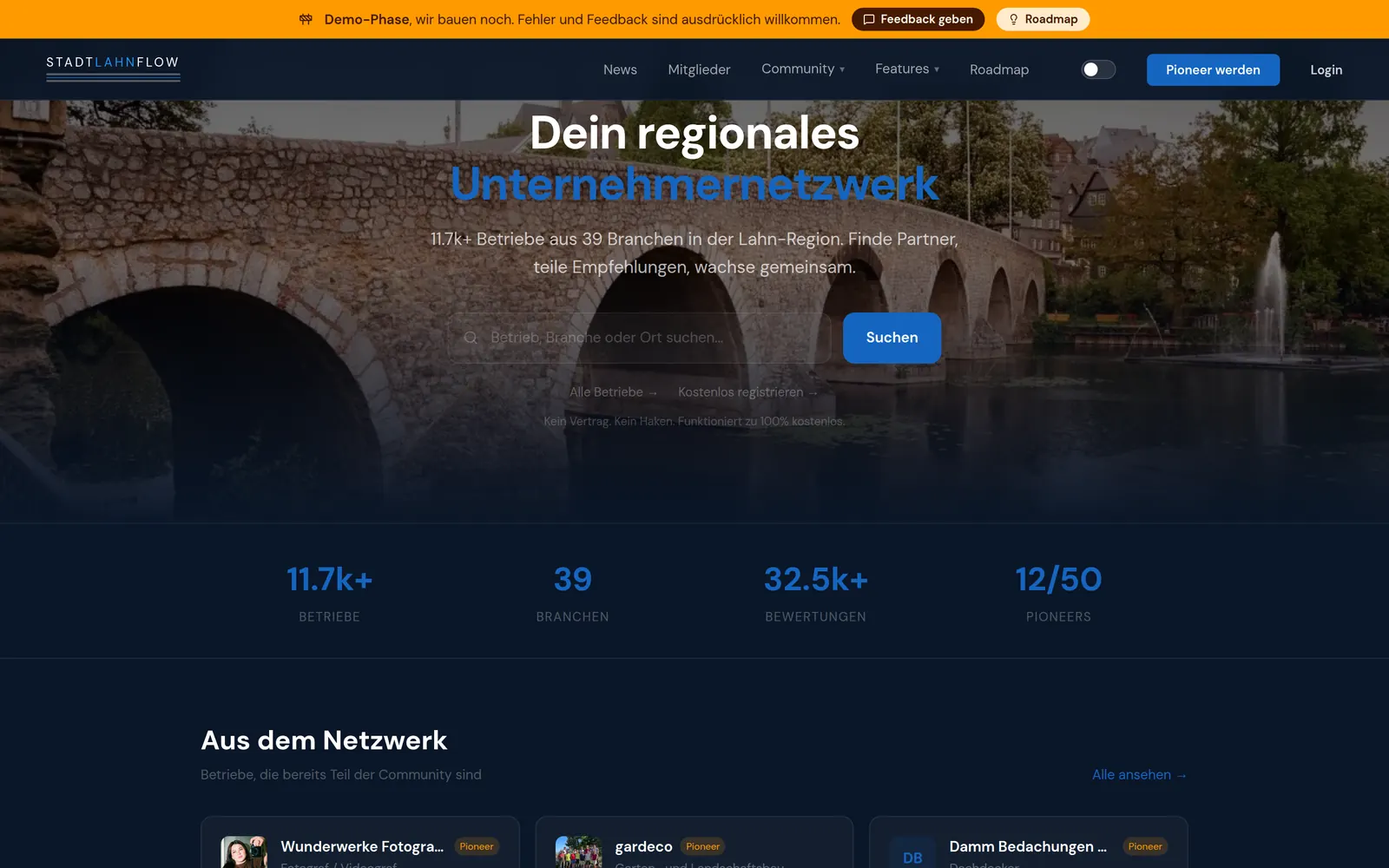This screenshot has height=868, width=1389.
Task: Click the 12/50 Pioneers statistic
Action: tap(1058, 592)
